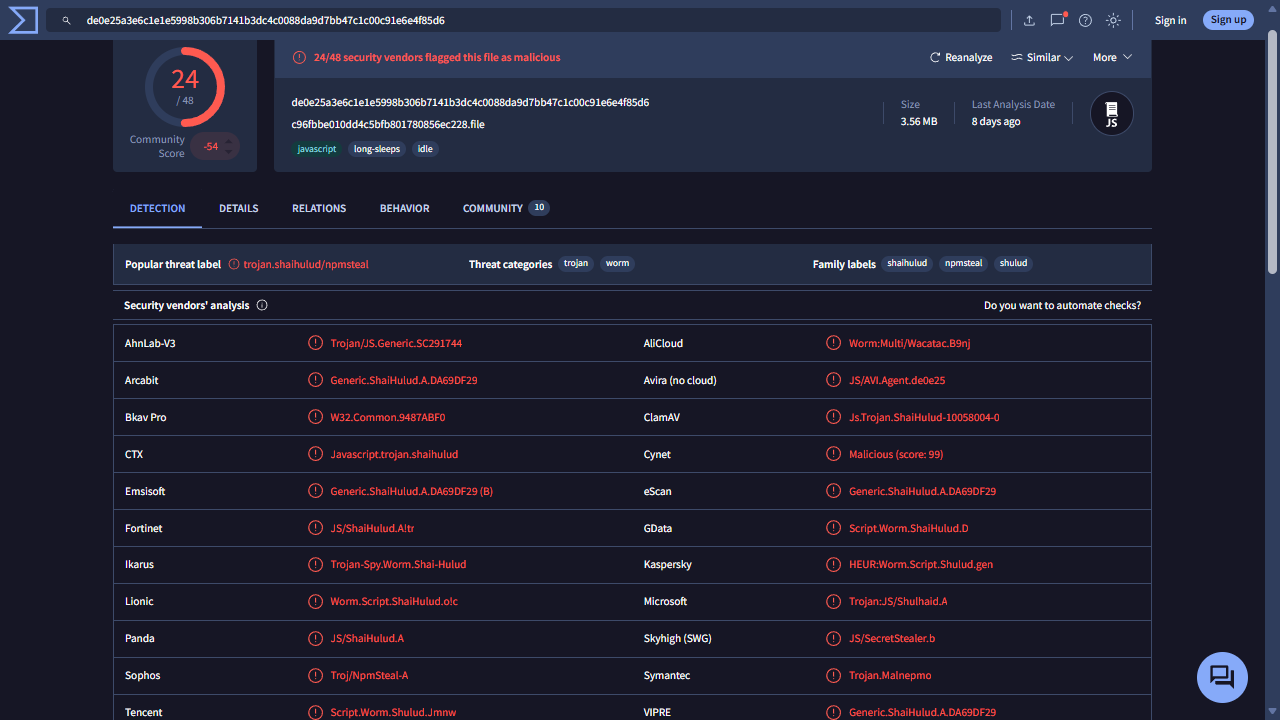Click the VirusTotal logo icon
The width and height of the screenshot is (1280, 720).
coord(22,20)
